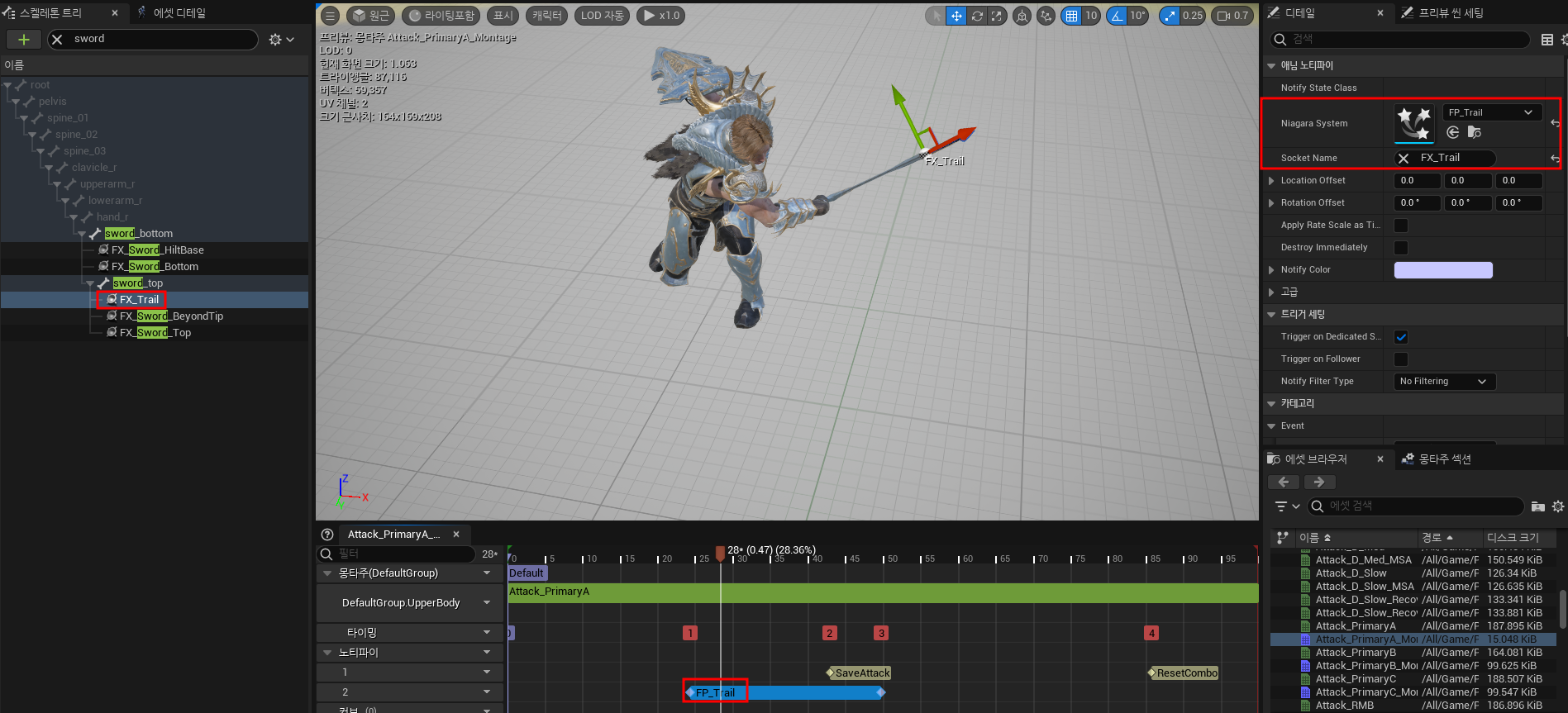Uncheck Trigger on Dedicated Server
This screenshot has width=1568, height=713.
coord(1401,337)
